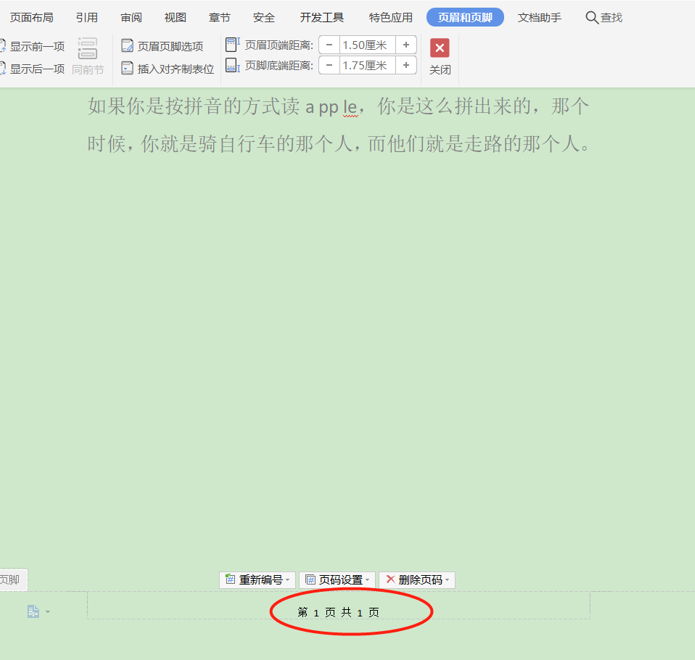Click the 页眉顶端距离 icon
695x660 pixels.
pos(232,45)
